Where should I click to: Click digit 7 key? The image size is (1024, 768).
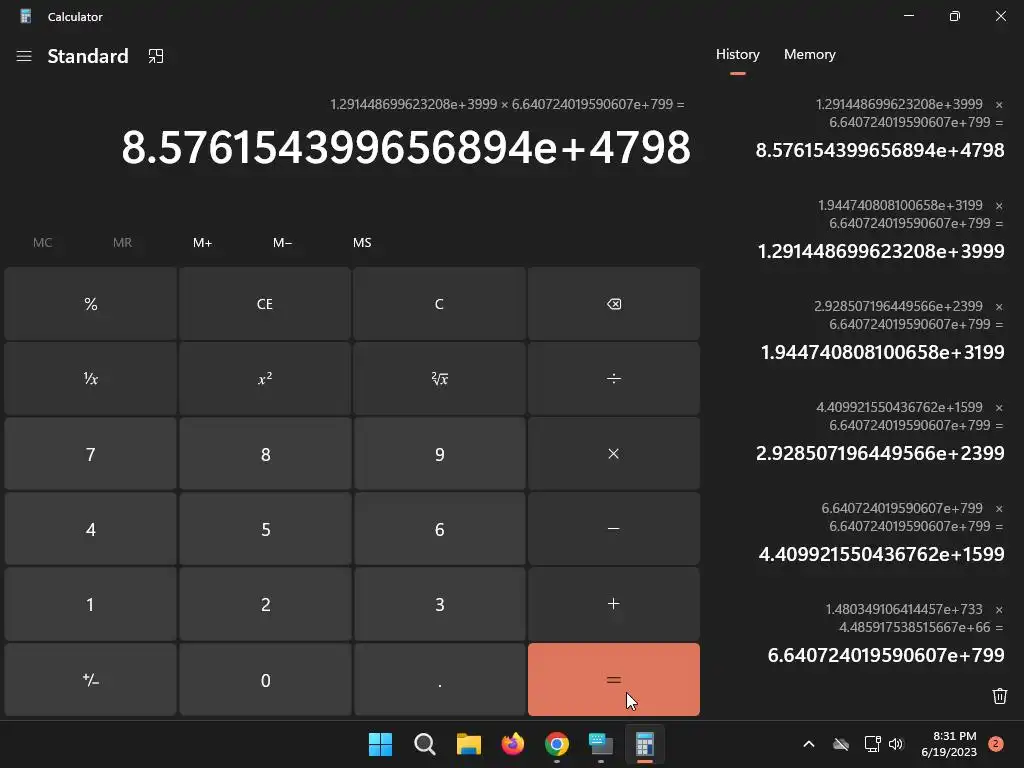point(91,454)
